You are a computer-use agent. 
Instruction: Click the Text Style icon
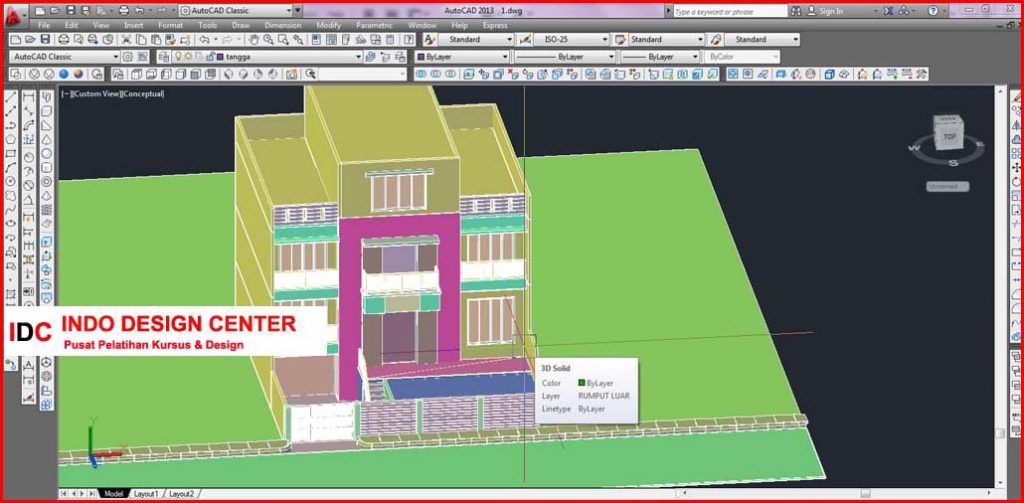430,40
